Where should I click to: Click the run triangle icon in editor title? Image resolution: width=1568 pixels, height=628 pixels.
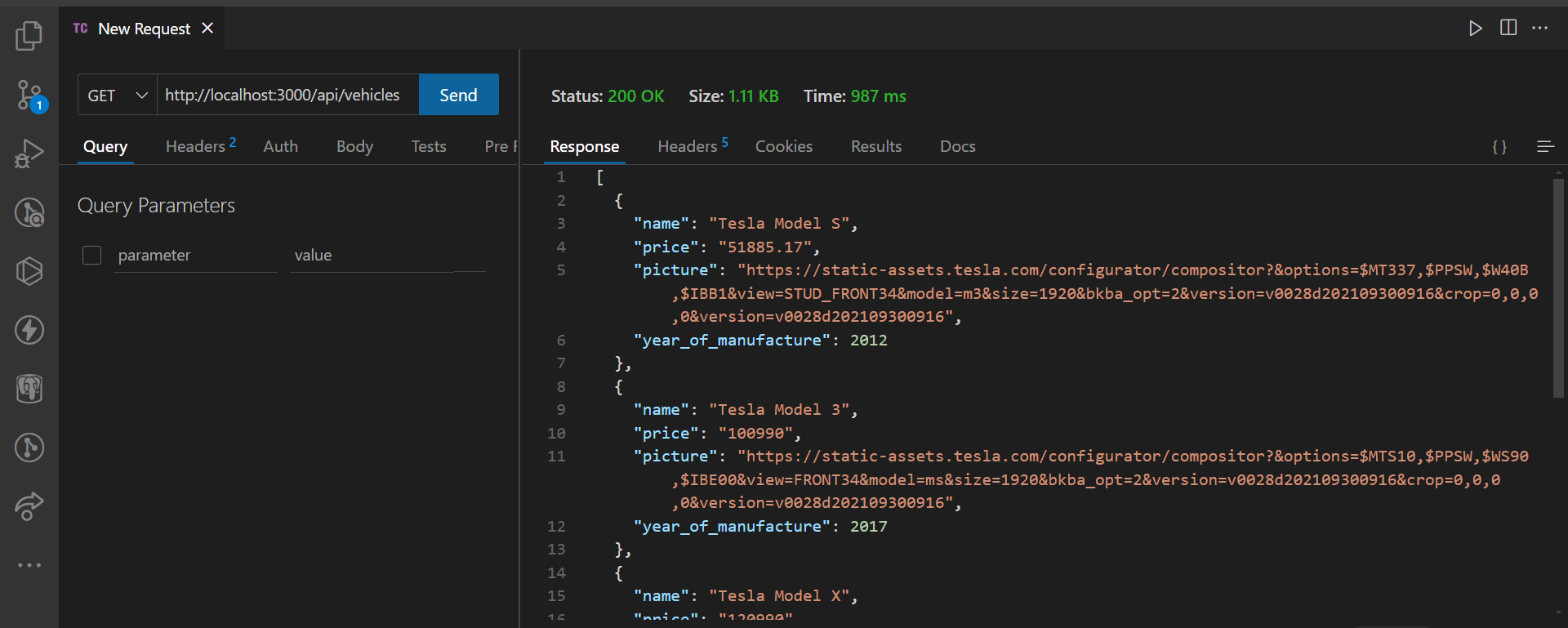1475,29
